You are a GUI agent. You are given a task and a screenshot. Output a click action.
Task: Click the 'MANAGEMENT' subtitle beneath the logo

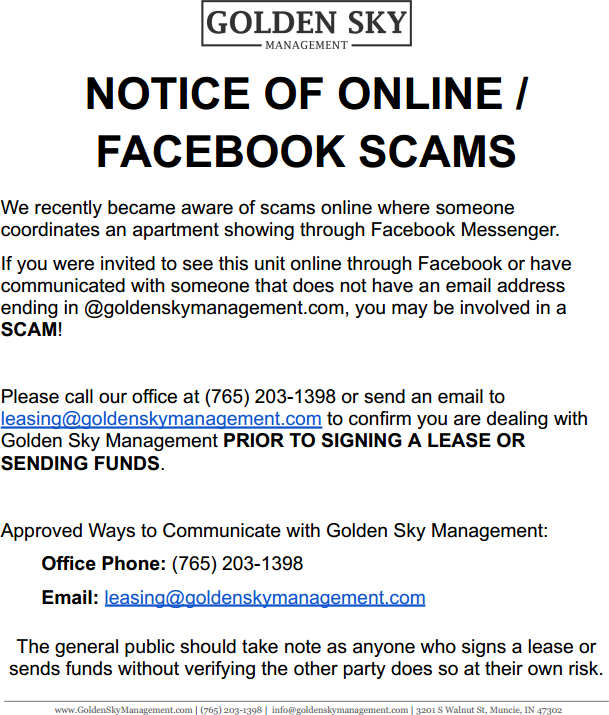[x=307, y=45]
